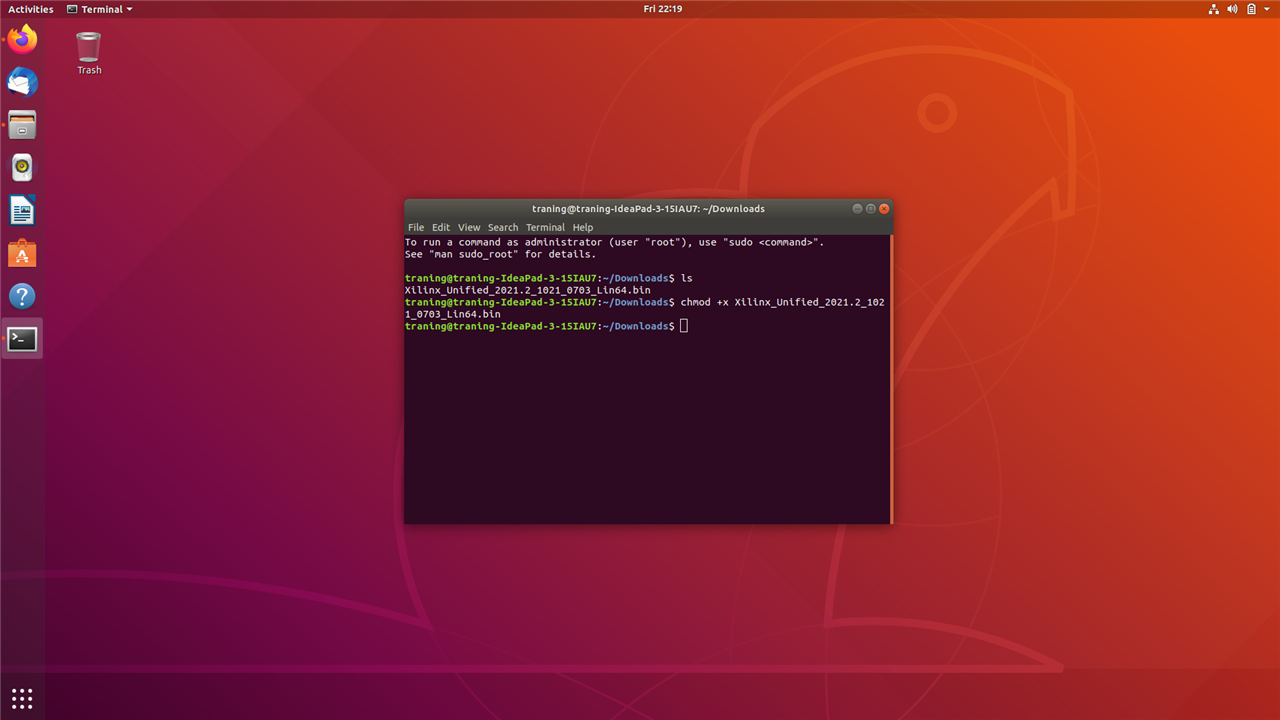Open the File menu in Terminal

pyautogui.click(x=416, y=227)
